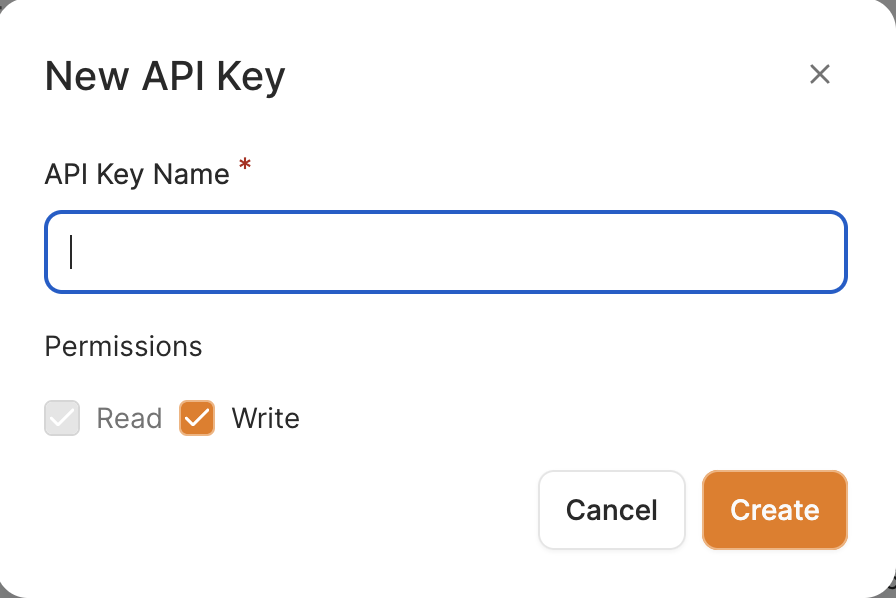Click the blinking text cursor in the field
The width and height of the screenshot is (896, 598).
point(71,252)
